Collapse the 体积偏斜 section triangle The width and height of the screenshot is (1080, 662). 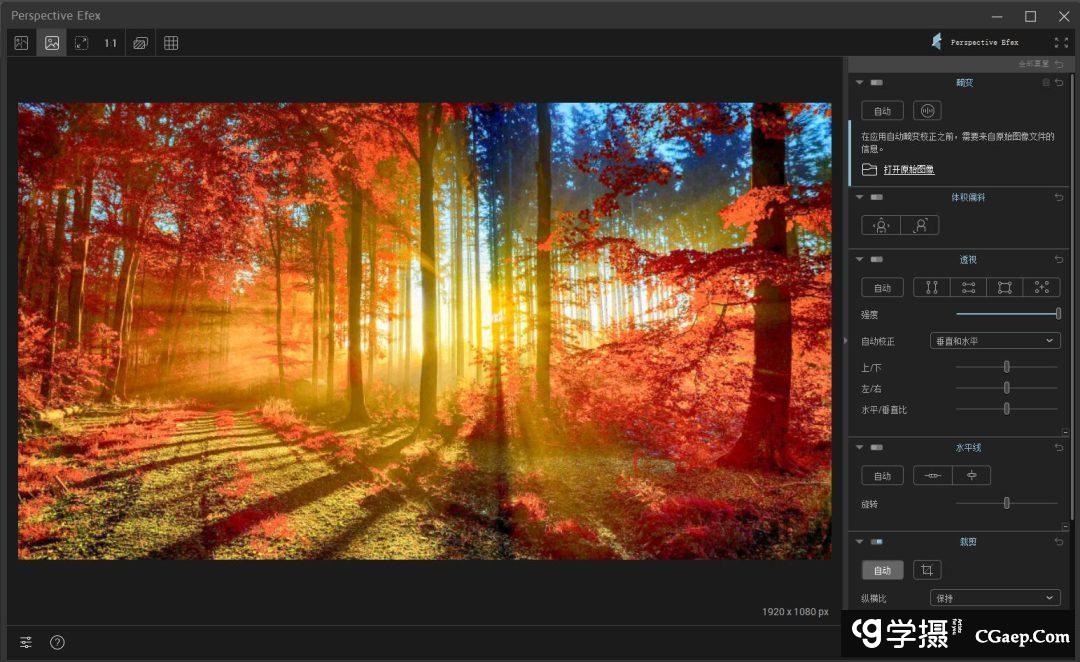859,198
